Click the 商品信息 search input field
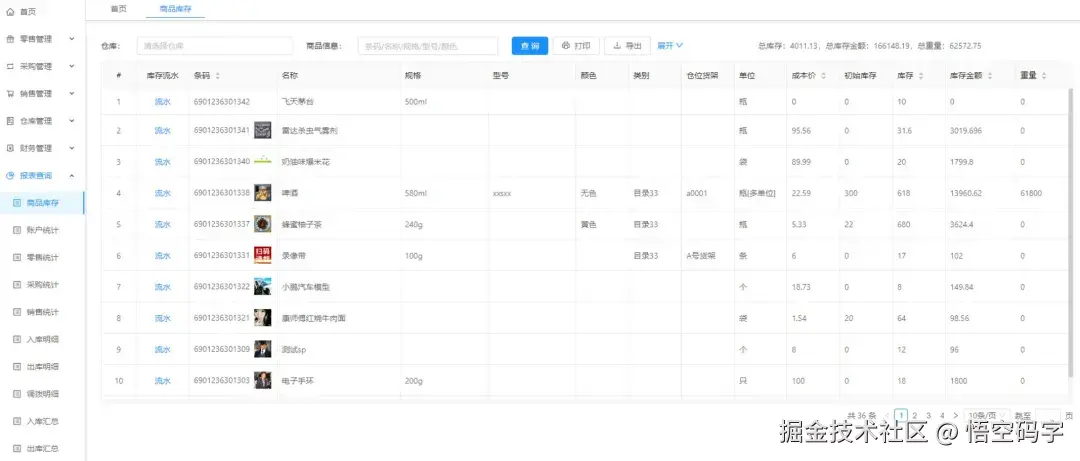This screenshot has width=1080, height=461. (428, 45)
